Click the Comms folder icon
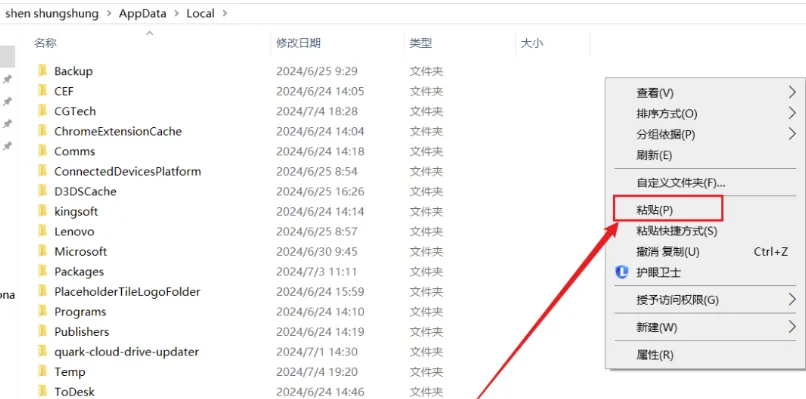Viewport: 806px width, 399px height. point(43,151)
